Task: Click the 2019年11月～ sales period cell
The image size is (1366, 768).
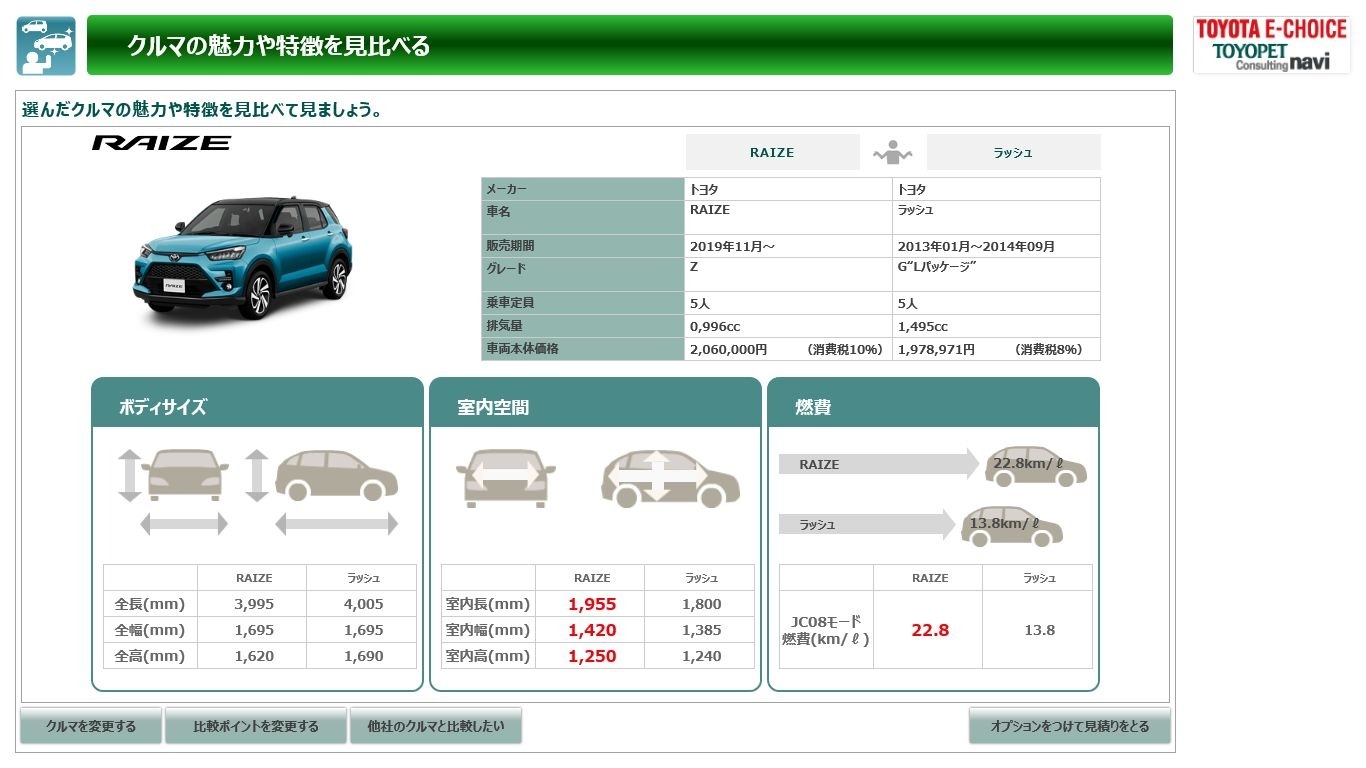Action: coord(788,246)
